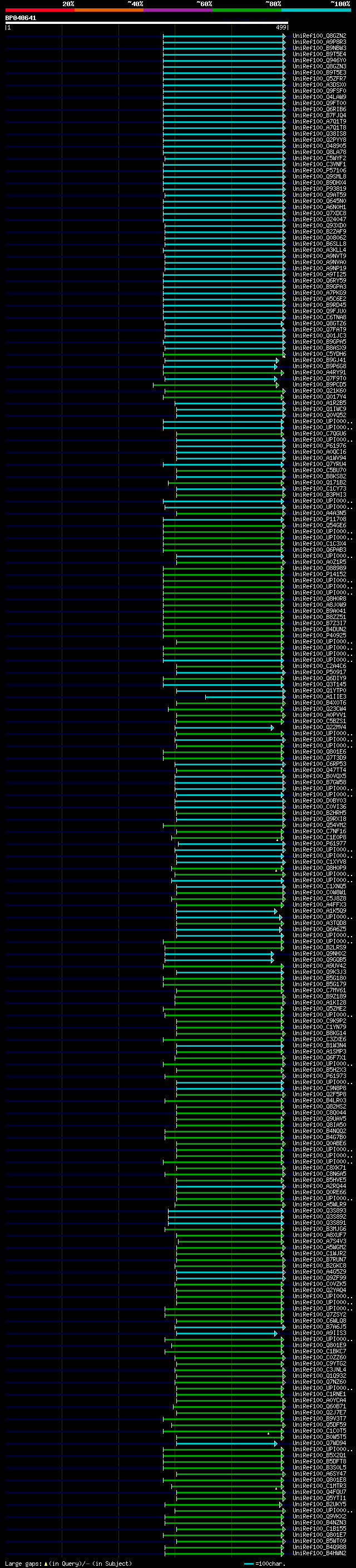Click the green ~80% identity legend bar
Viewport: 356px width, 1568px height.
tap(247, 10)
